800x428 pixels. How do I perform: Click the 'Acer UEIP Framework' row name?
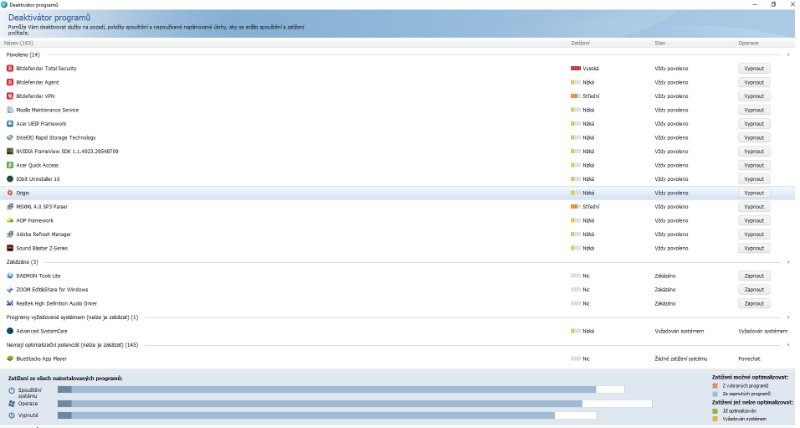[41, 123]
